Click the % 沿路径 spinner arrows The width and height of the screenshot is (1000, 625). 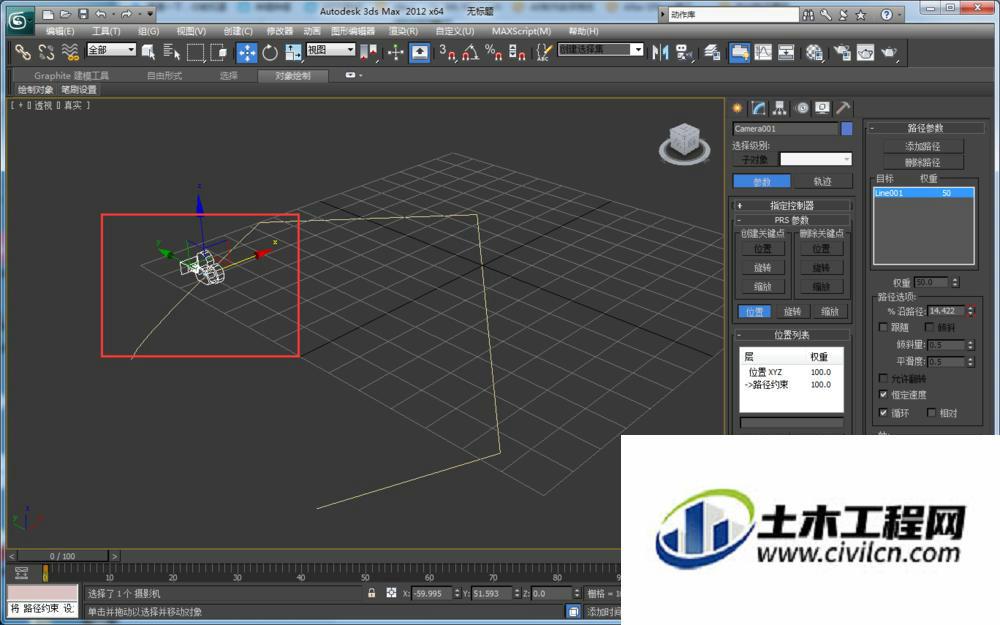click(971, 311)
